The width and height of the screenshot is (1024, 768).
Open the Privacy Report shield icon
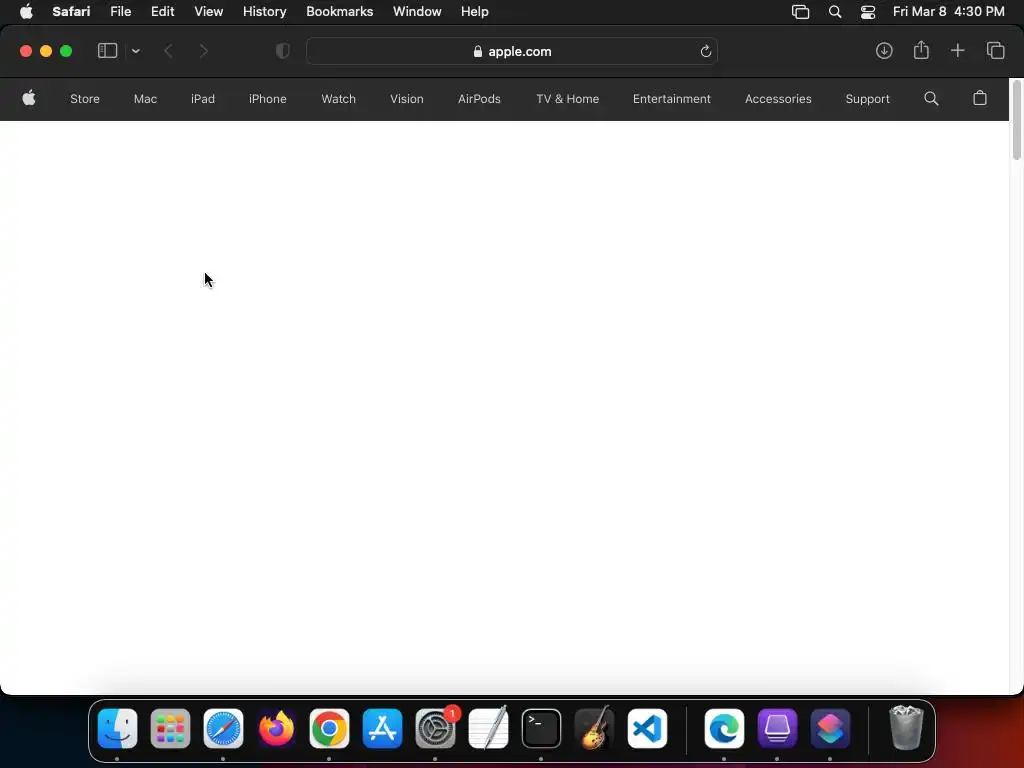pyautogui.click(x=283, y=51)
